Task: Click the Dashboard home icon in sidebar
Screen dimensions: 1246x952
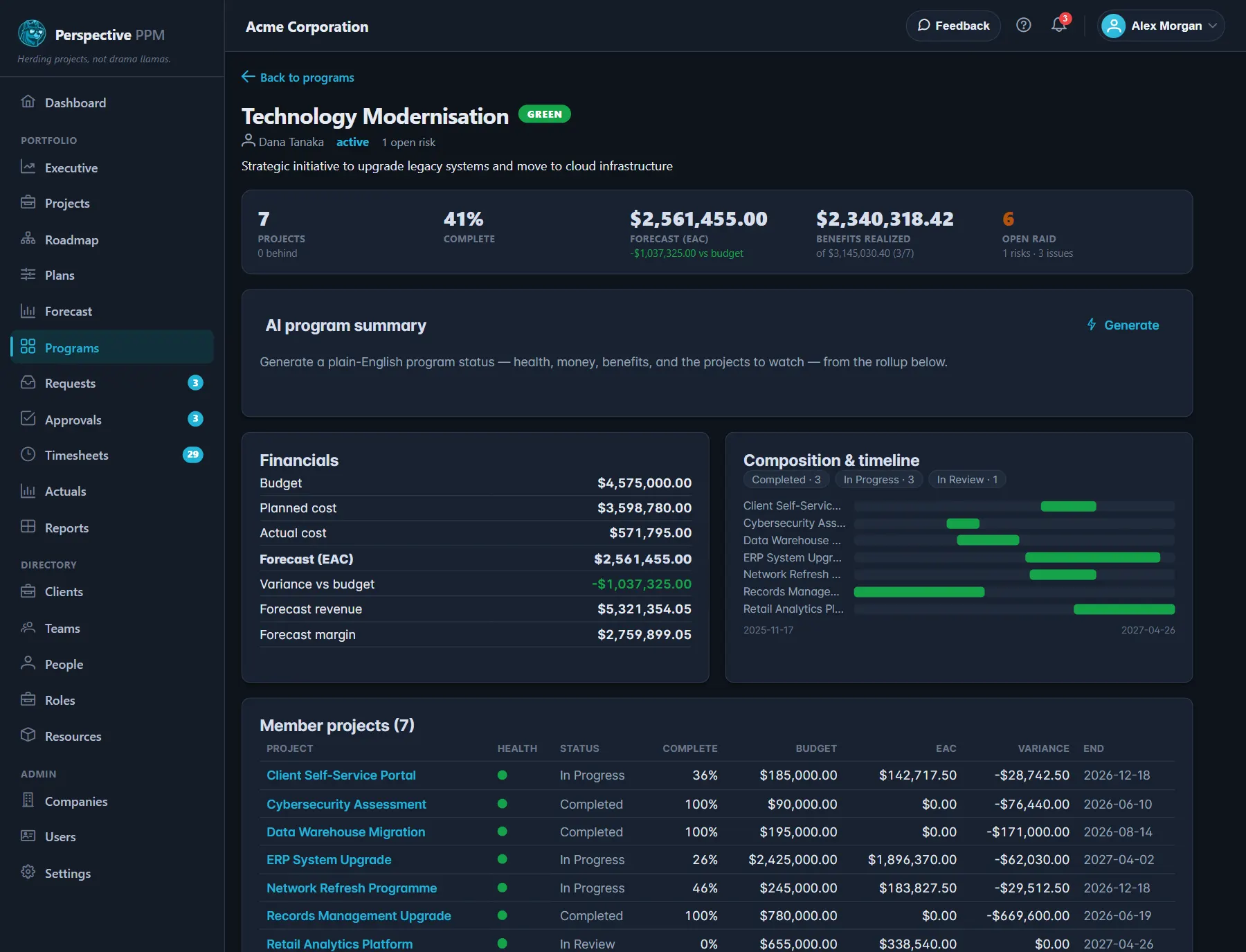Action: tap(28, 102)
